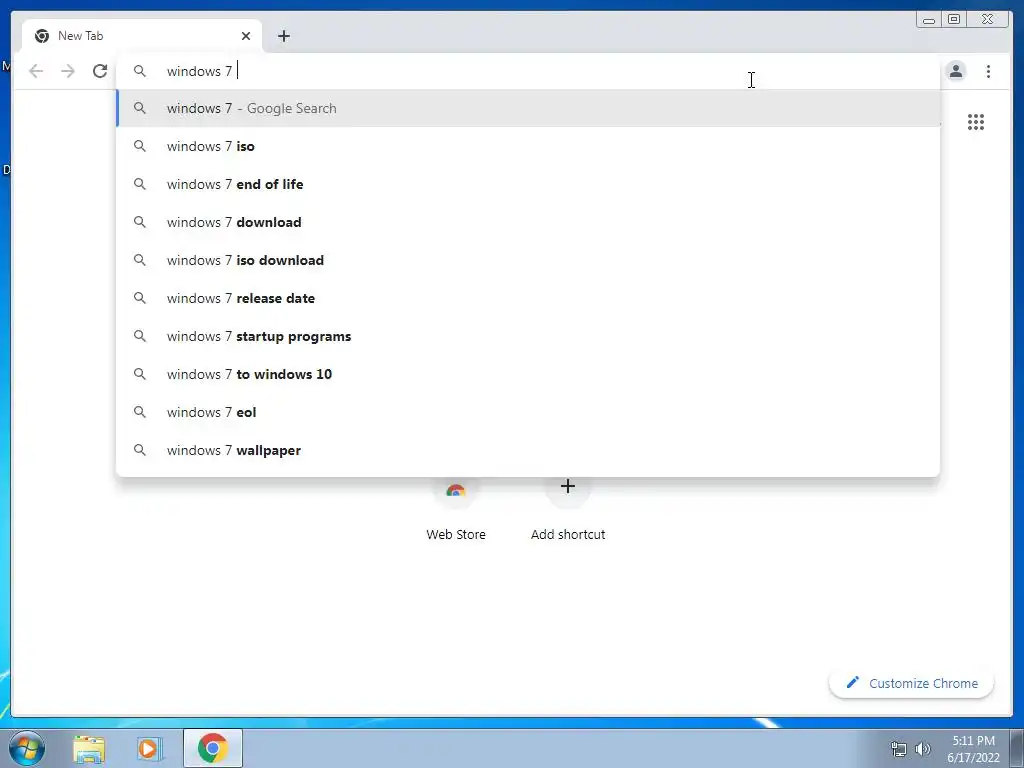Image resolution: width=1024 pixels, height=768 pixels.
Task: Click the browser forward arrow
Action: pyautogui.click(x=68, y=71)
